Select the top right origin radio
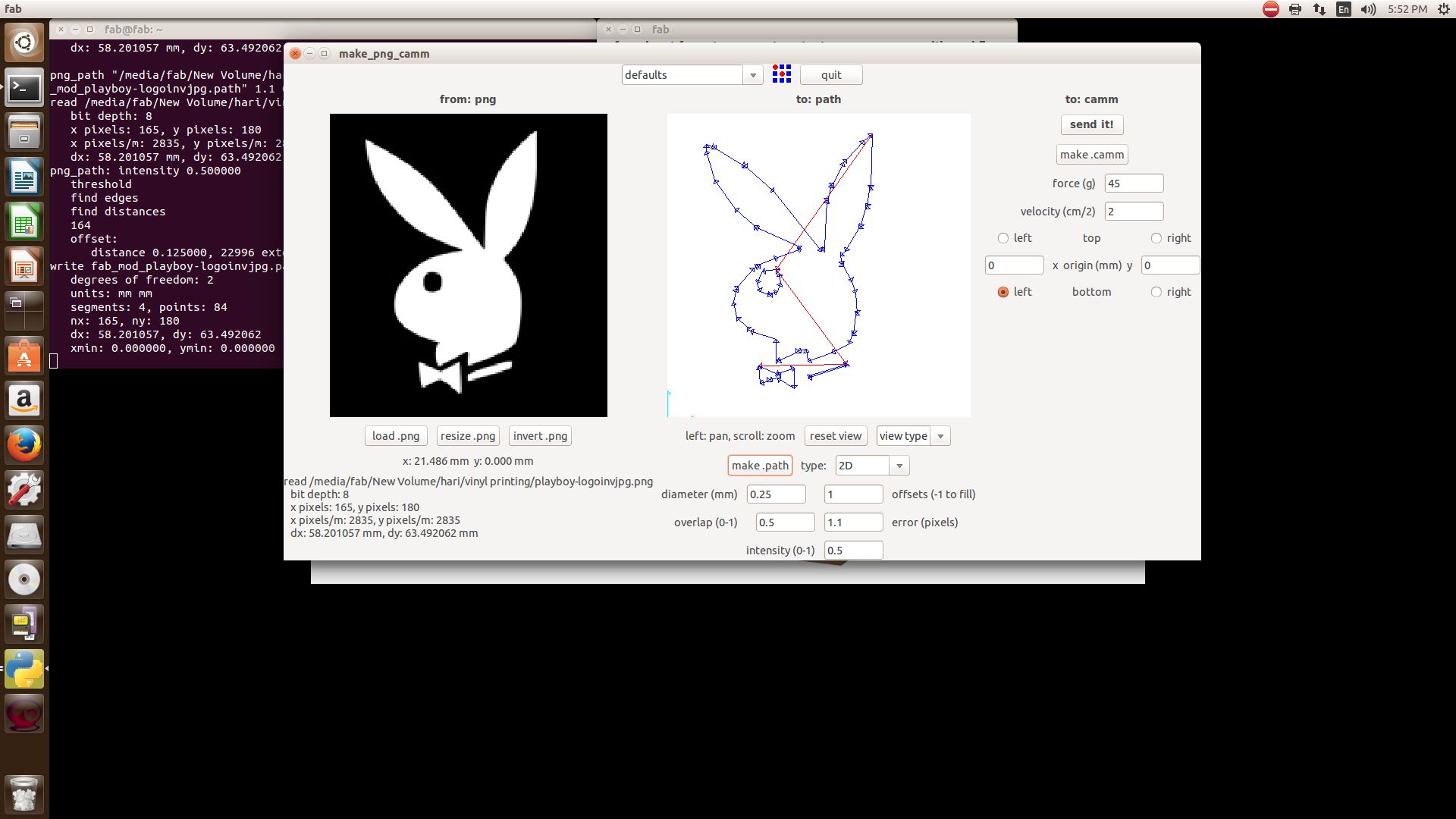 coord(1156,238)
